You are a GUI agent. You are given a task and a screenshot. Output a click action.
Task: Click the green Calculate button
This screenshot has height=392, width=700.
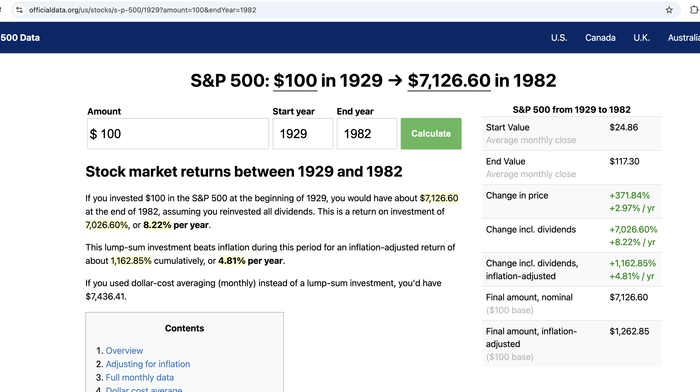coord(431,133)
